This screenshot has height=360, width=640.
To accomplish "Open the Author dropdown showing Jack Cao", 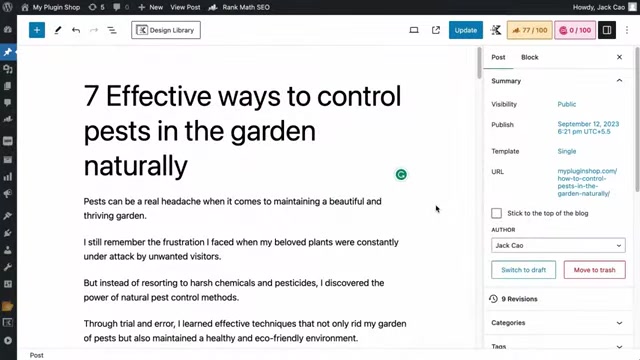I will (558, 245).
